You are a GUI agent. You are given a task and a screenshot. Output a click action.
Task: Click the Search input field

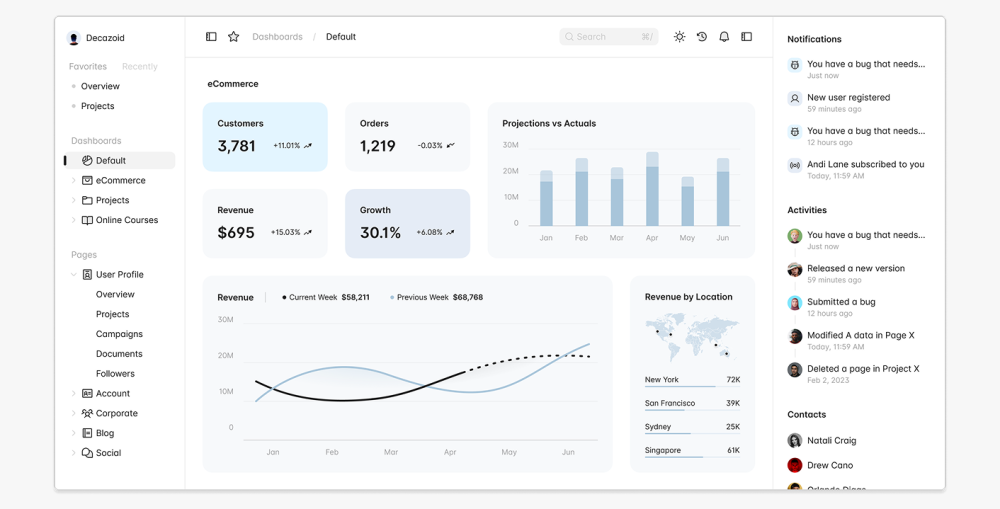pyautogui.click(x=600, y=37)
